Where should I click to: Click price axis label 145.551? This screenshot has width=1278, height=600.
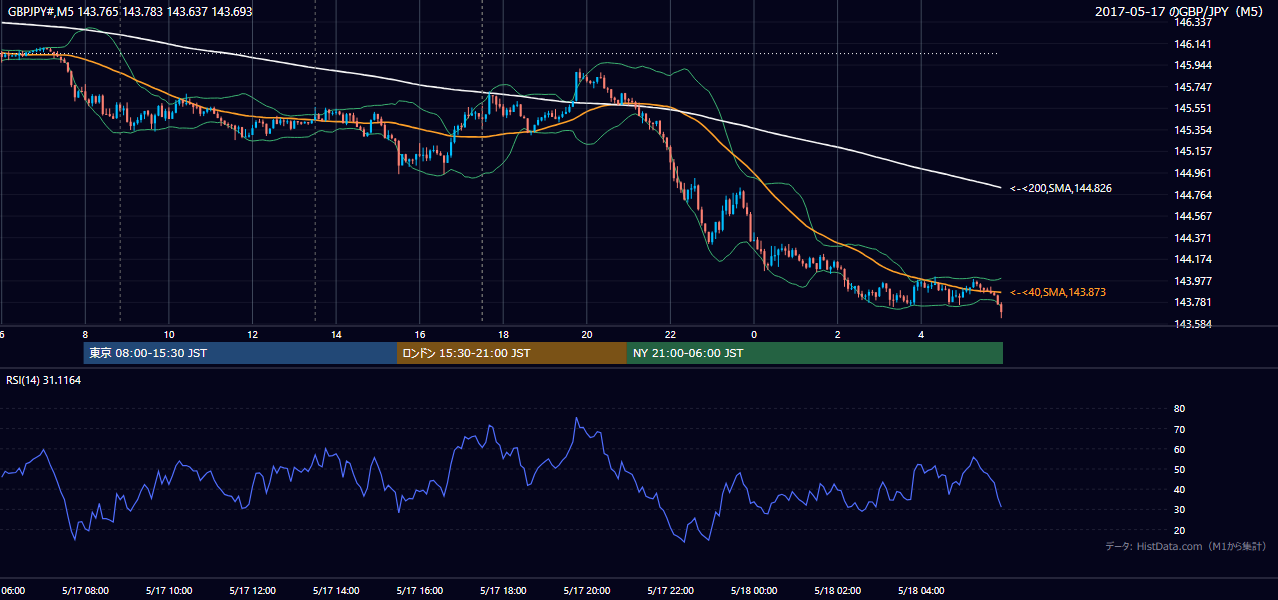(1192, 108)
